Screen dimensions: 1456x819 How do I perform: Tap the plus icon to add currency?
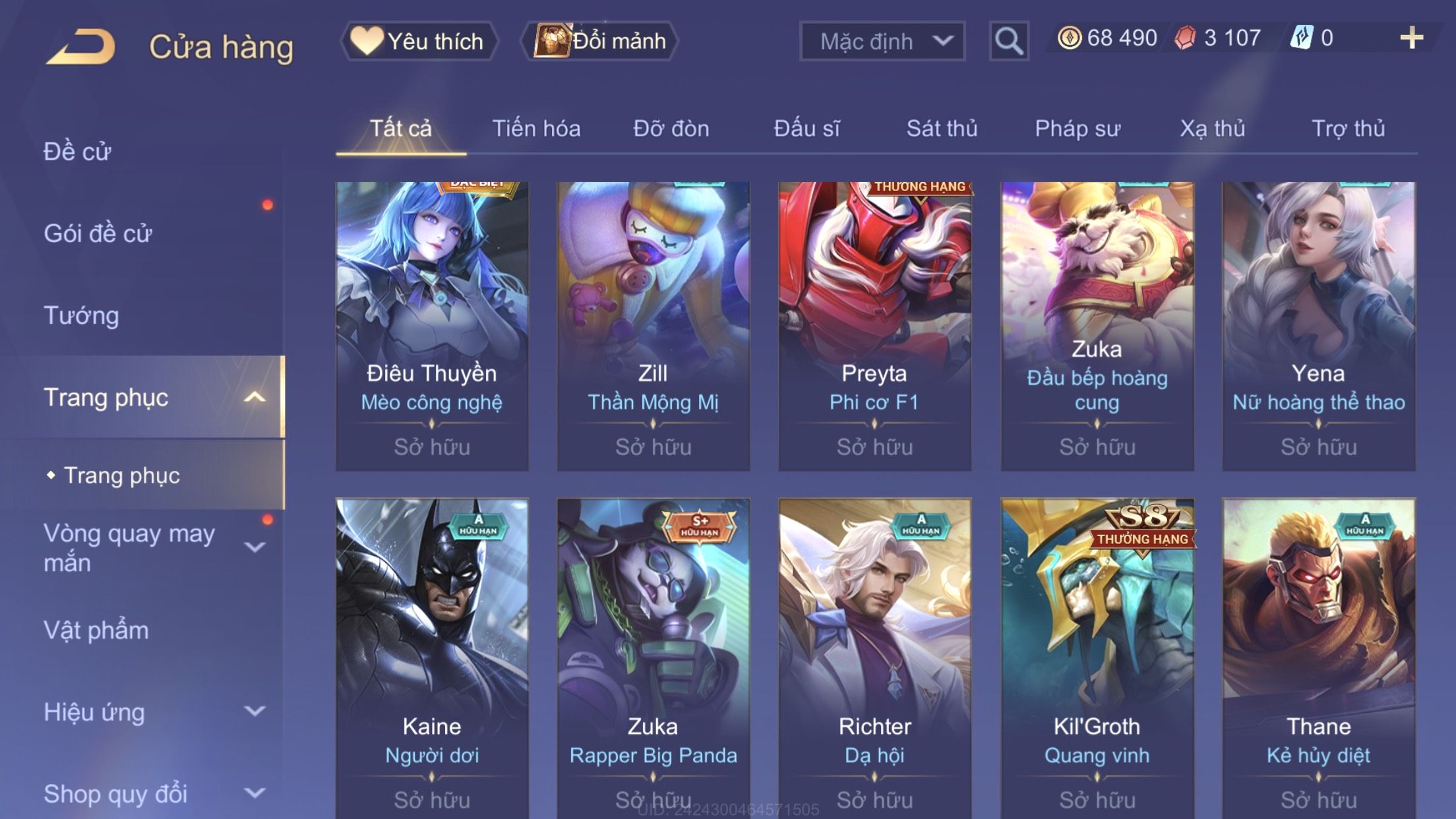tap(1411, 38)
